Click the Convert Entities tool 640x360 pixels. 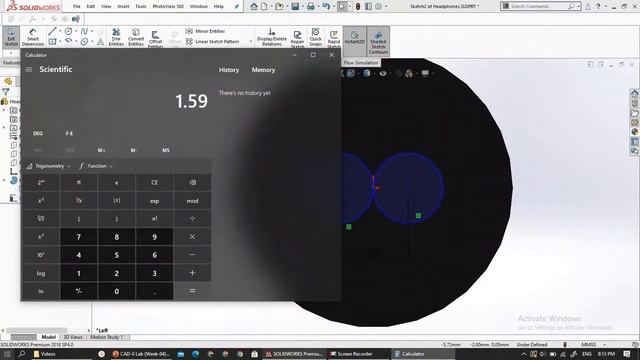(x=136, y=37)
